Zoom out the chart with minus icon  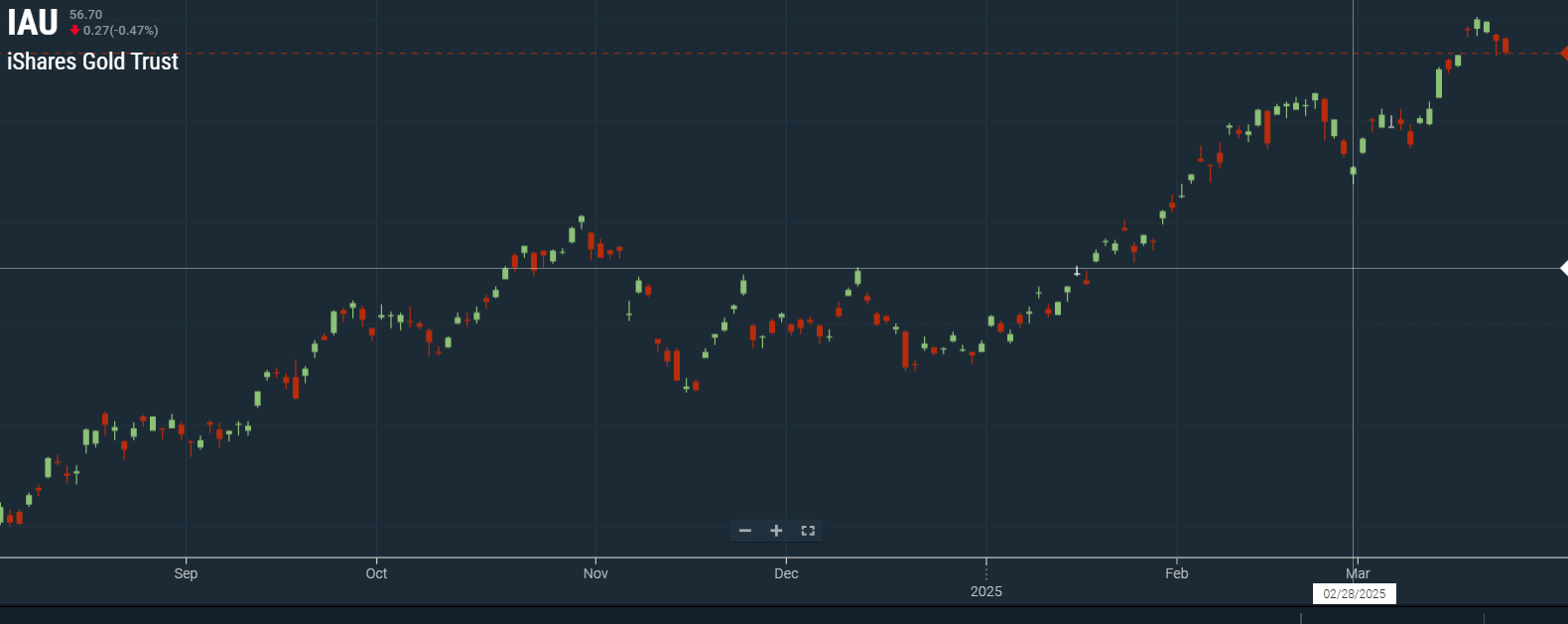(745, 531)
